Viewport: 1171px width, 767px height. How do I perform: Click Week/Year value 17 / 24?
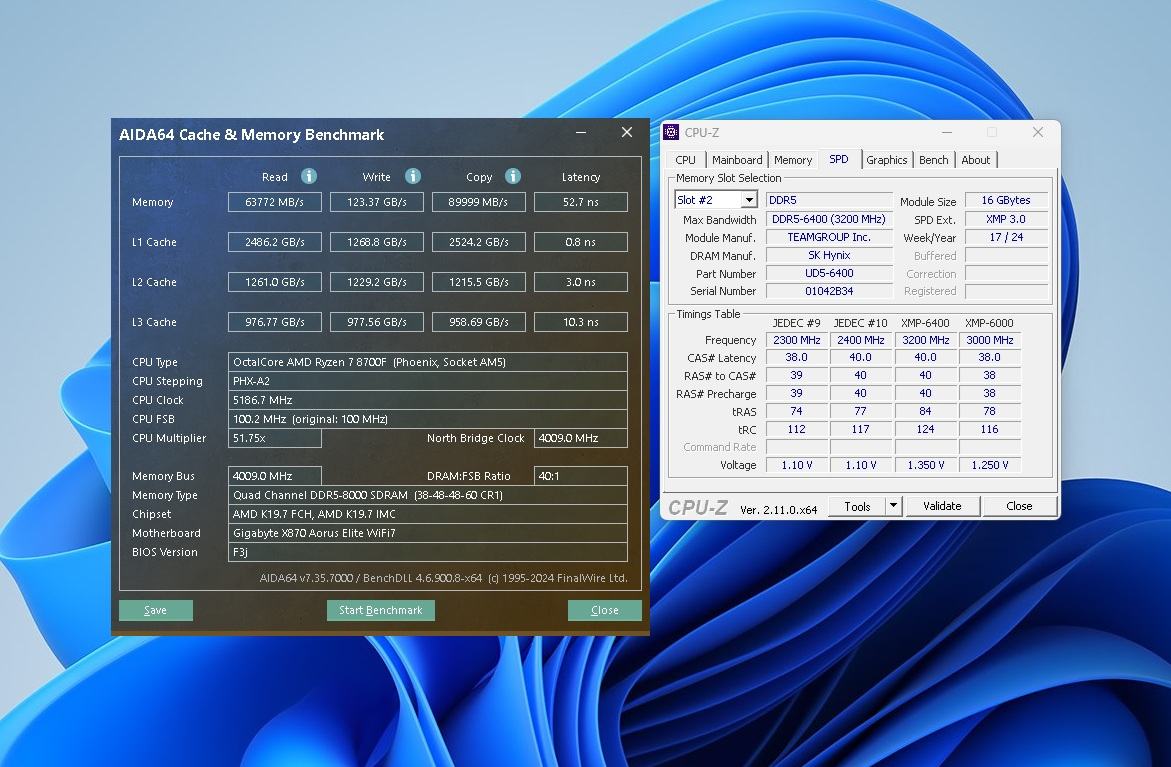[1006, 237]
